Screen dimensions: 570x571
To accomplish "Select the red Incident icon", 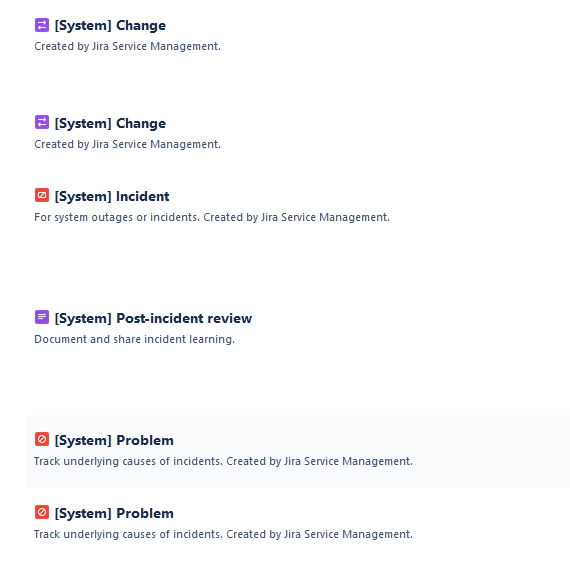I will (42, 195).
